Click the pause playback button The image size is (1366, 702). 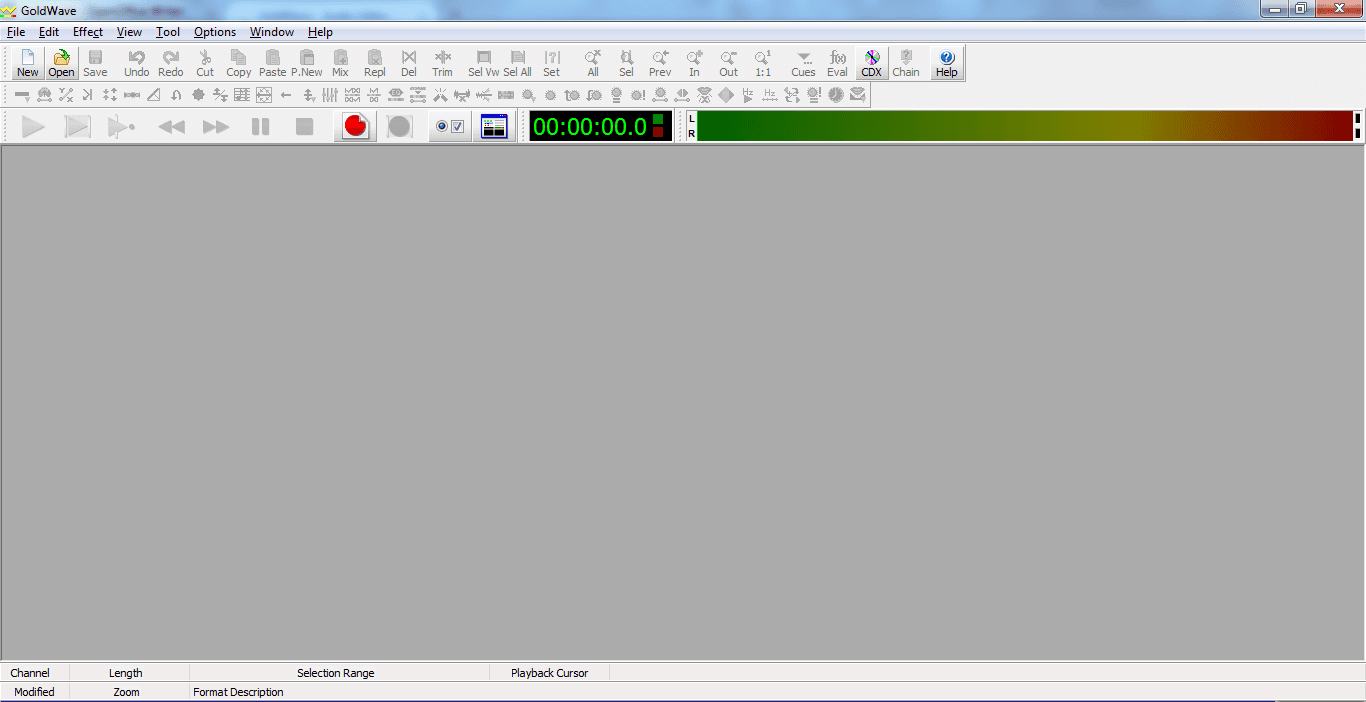[x=260, y=127]
